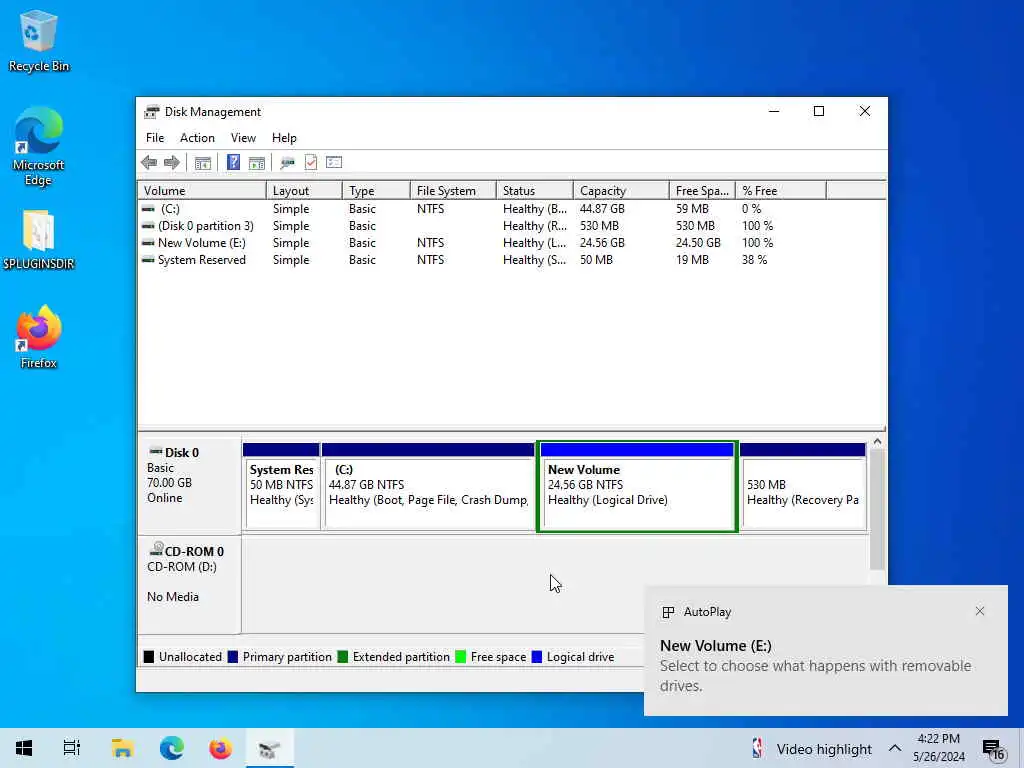Launch Edge from the taskbar
Image resolution: width=1024 pixels, height=768 pixels.
click(172, 748)
